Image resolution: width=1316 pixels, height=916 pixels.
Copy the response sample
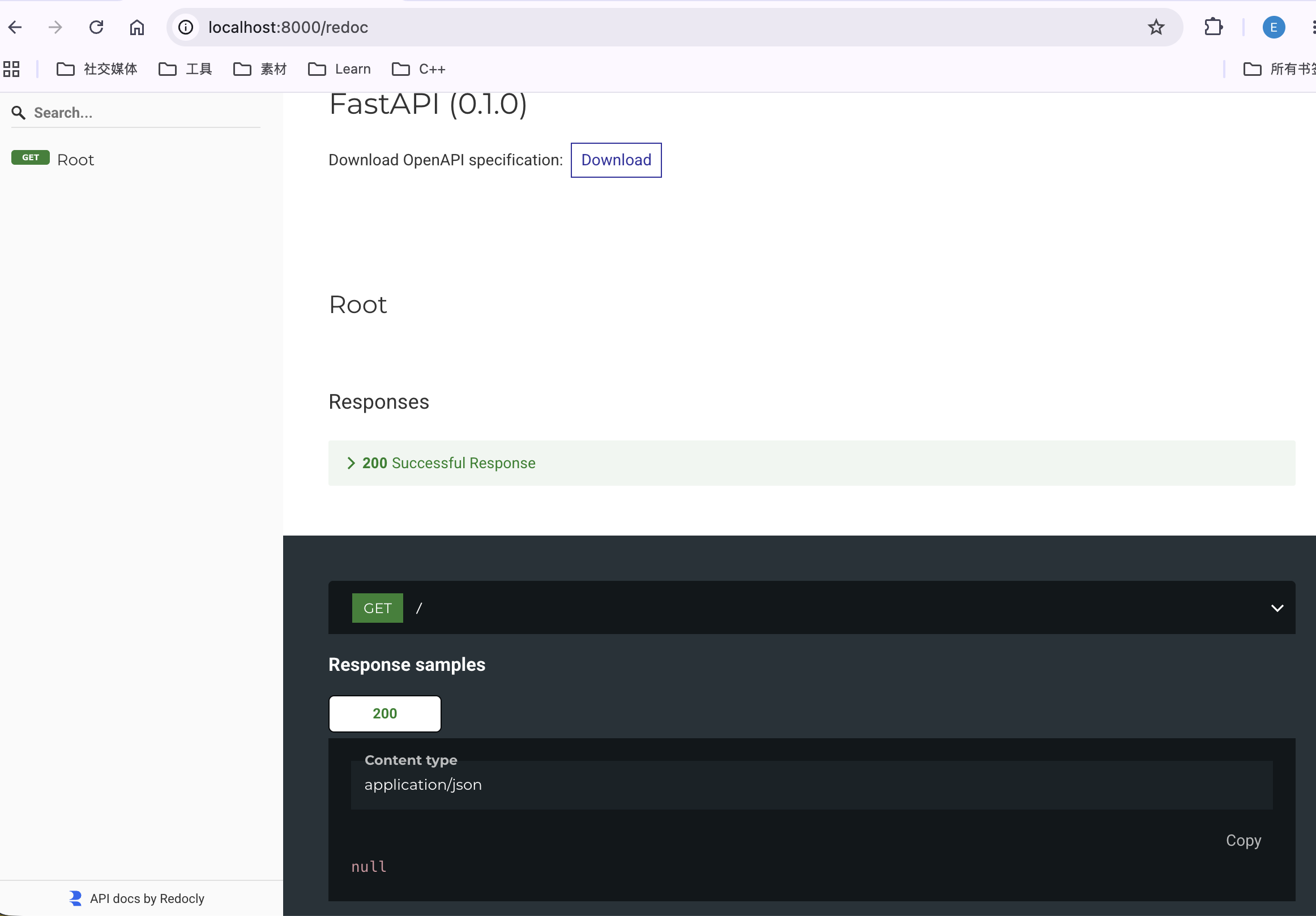pos(1243,840)
